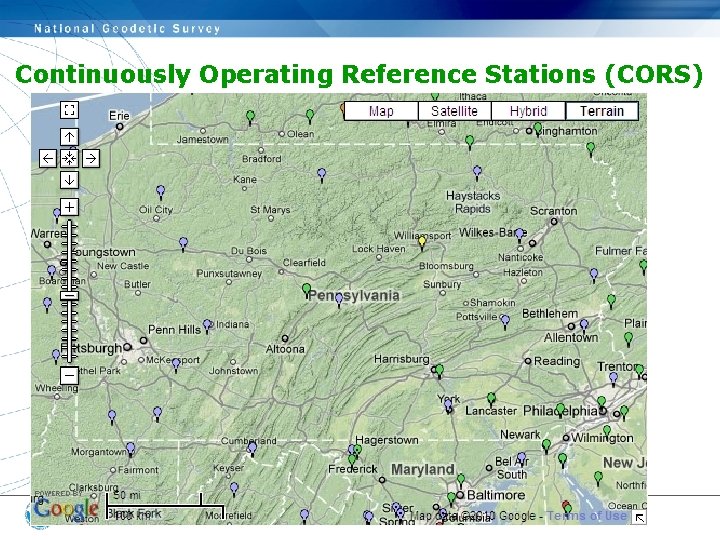Select the blue marker near McKeesport
Viewport: 720px width, 540px height.
(x=176, y=365)
